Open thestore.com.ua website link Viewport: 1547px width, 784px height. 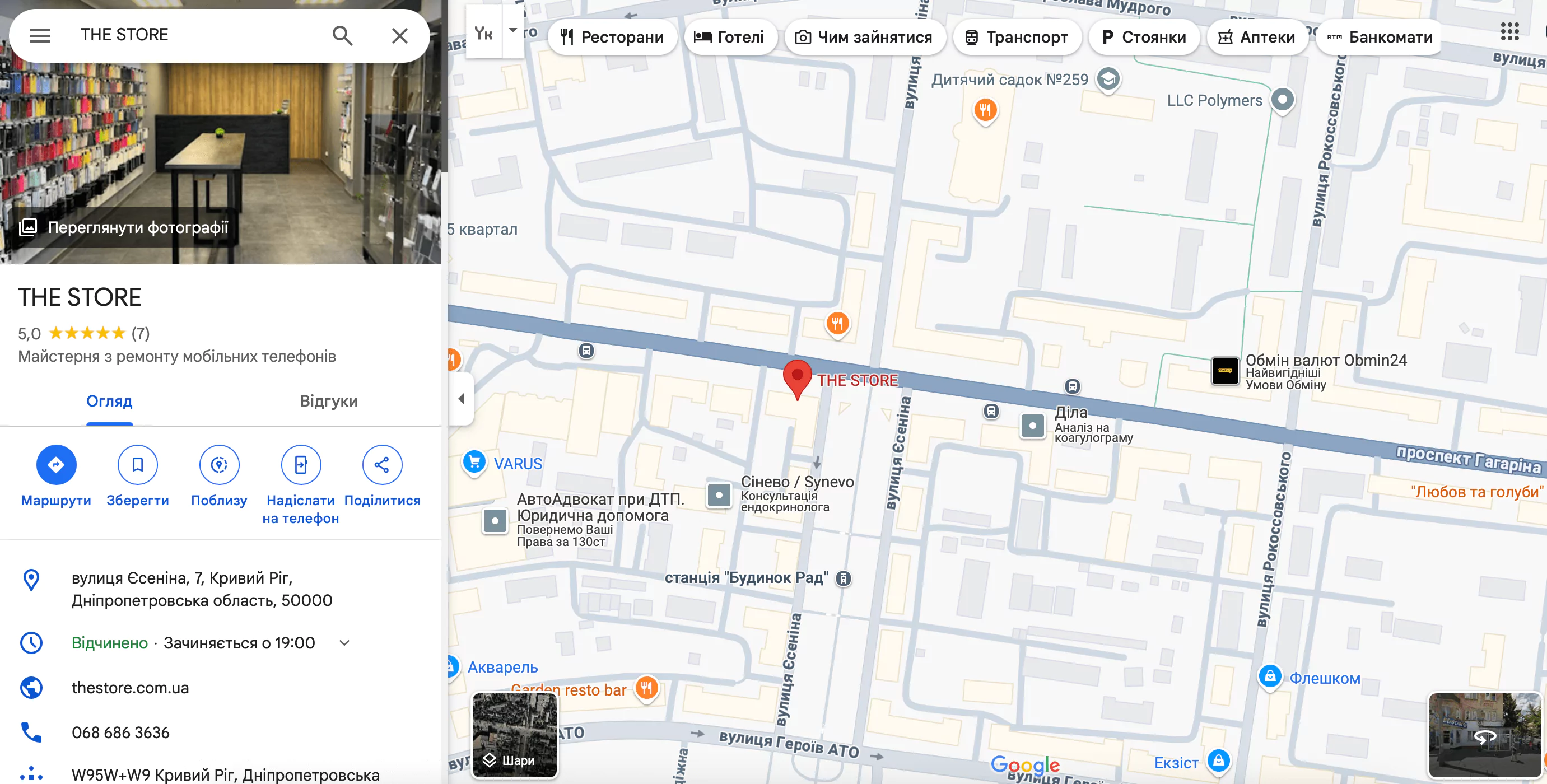[131, 688]
